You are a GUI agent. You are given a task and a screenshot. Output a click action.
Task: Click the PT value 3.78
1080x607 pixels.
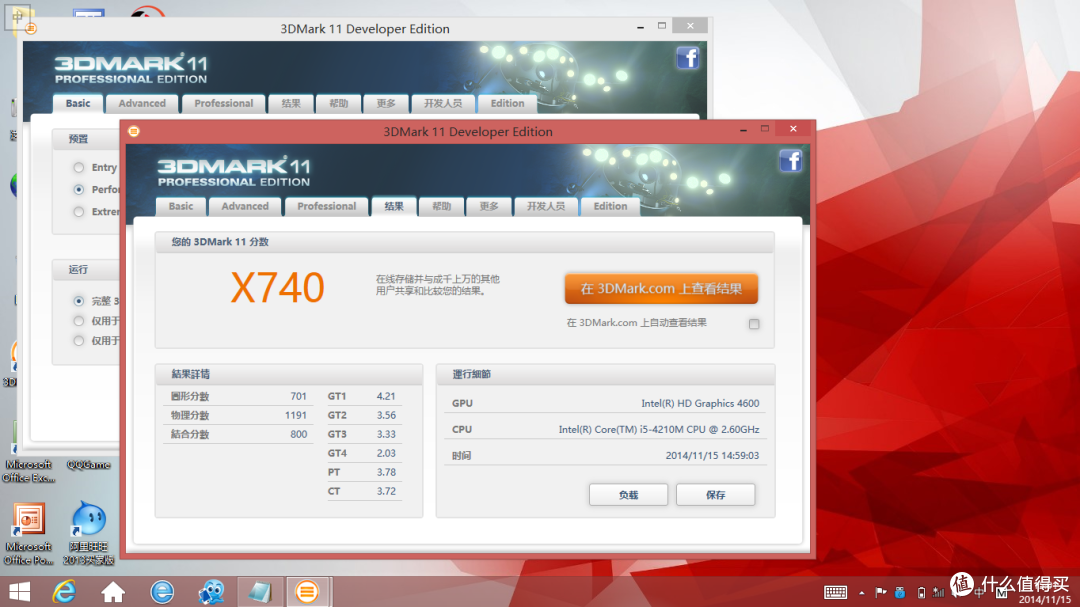[x=386, y=472]
